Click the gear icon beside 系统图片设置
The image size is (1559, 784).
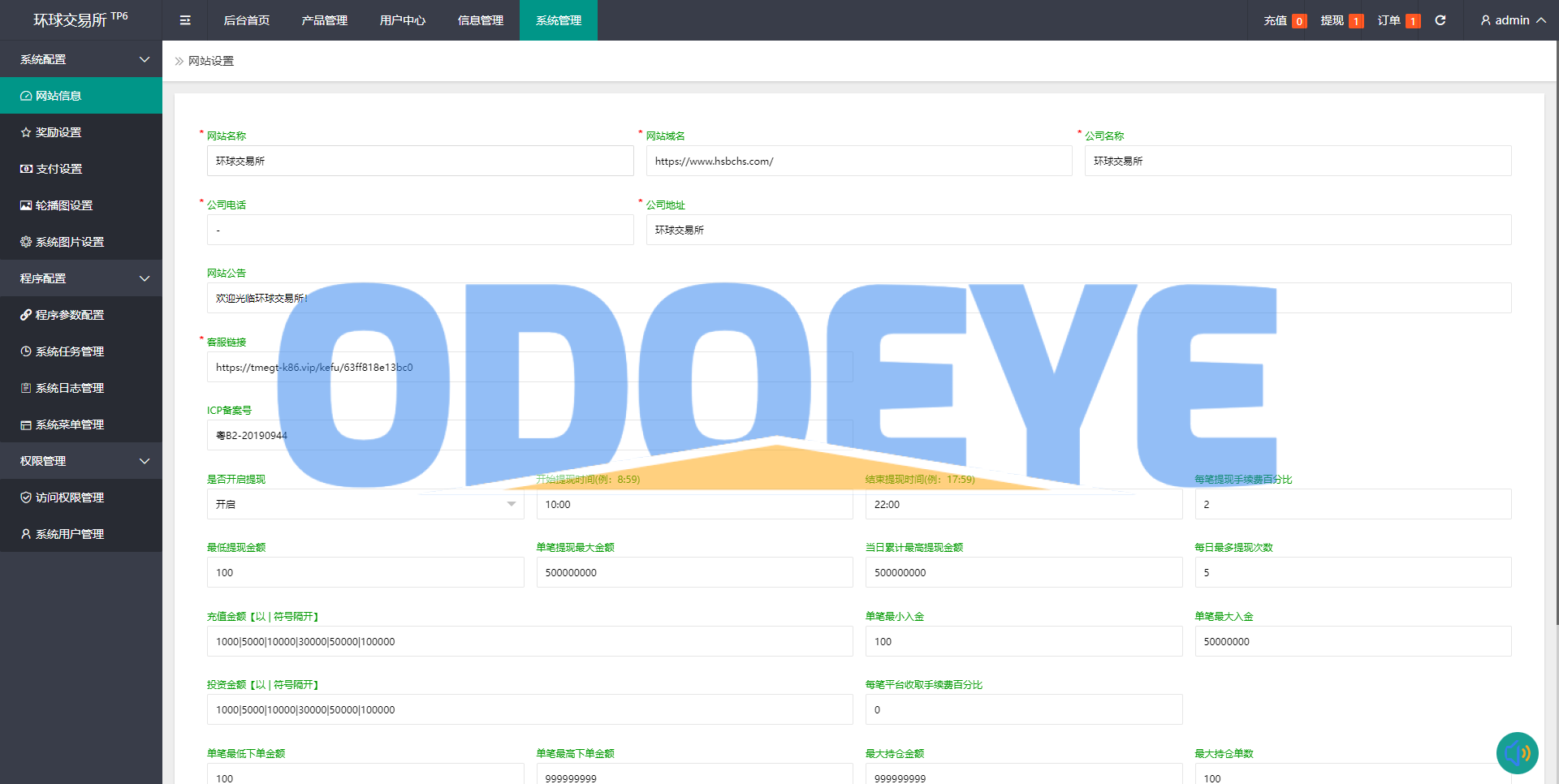pos(26,242)
